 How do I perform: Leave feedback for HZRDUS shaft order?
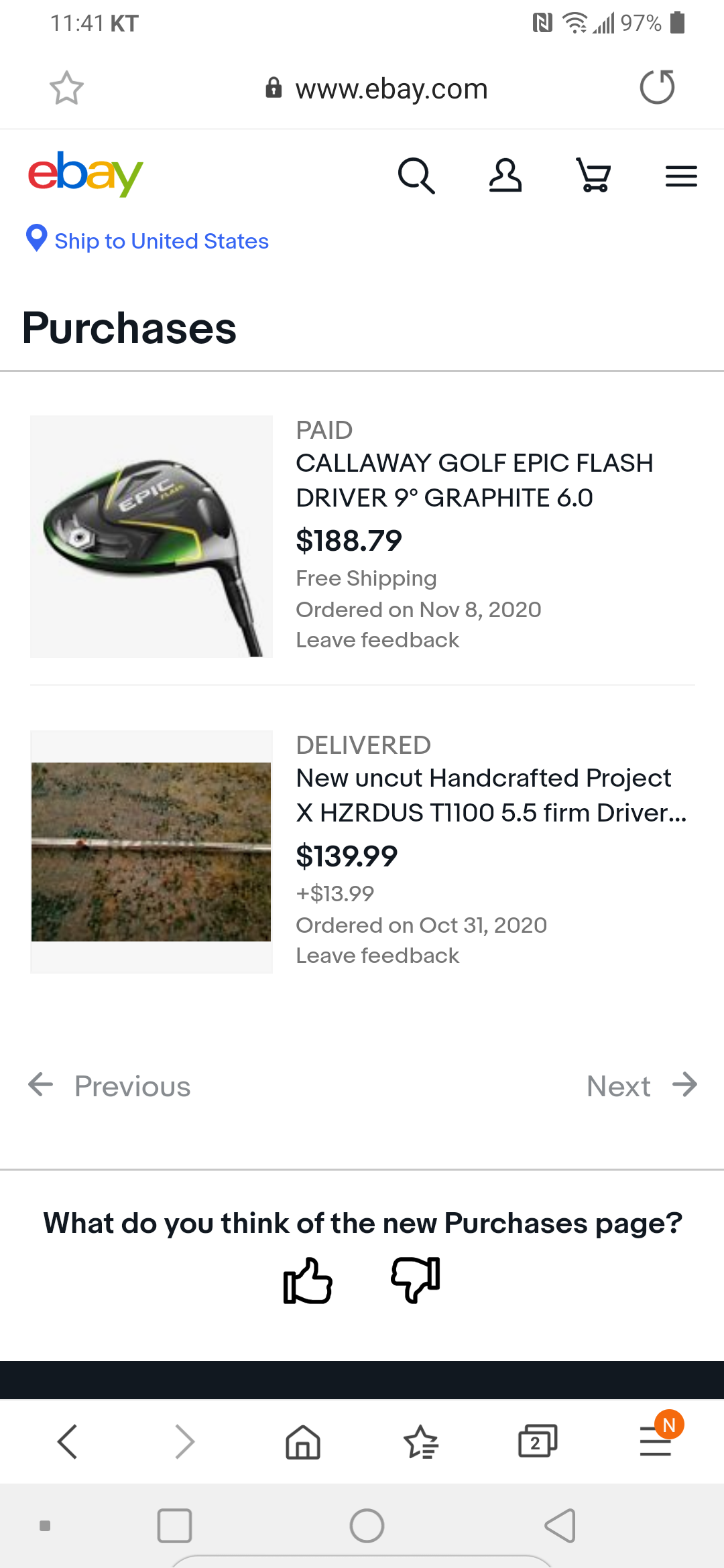coord(377,956)
